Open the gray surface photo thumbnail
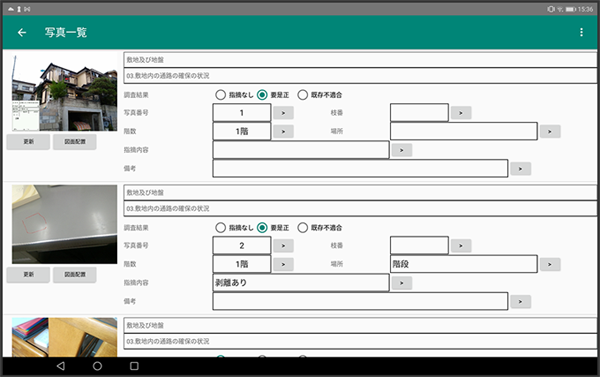This screenshot has height=377, width=600. (x=64, y=224)
